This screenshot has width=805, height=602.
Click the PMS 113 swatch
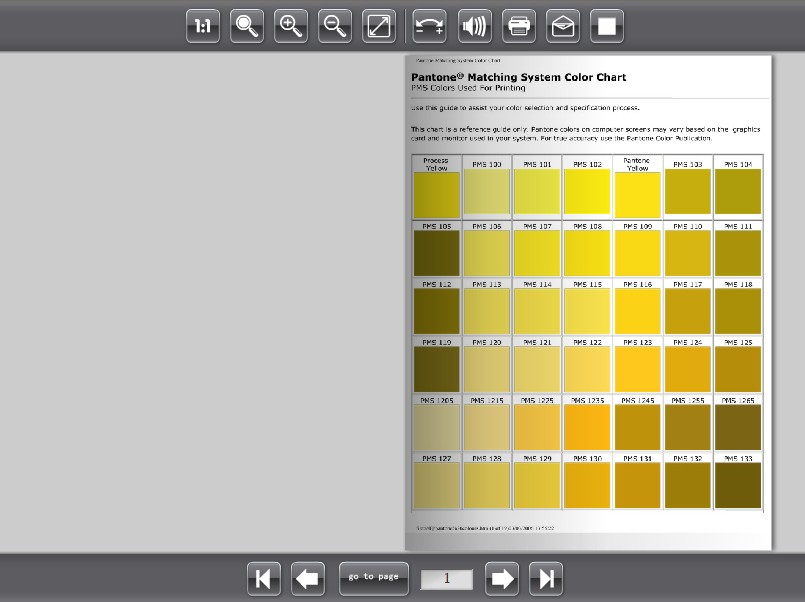point(487,311)
